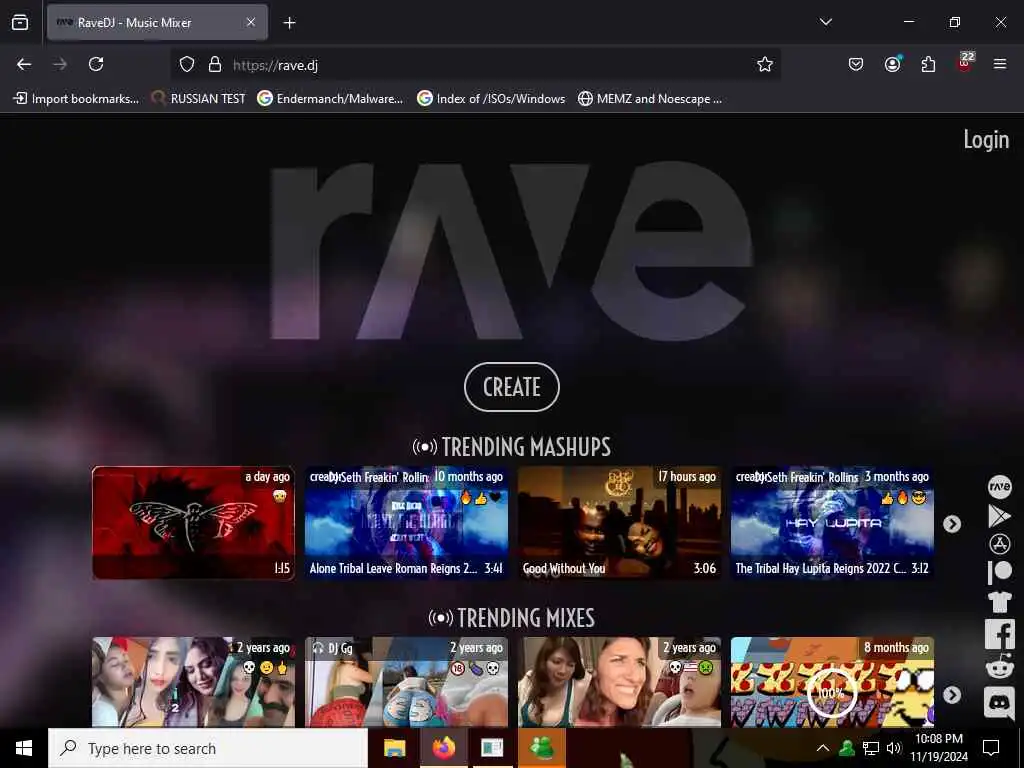This screenshot has height=768, width=1024.
Task: View site security via the padlock icon
Action: pyautogui.click(x=215, y=64)
